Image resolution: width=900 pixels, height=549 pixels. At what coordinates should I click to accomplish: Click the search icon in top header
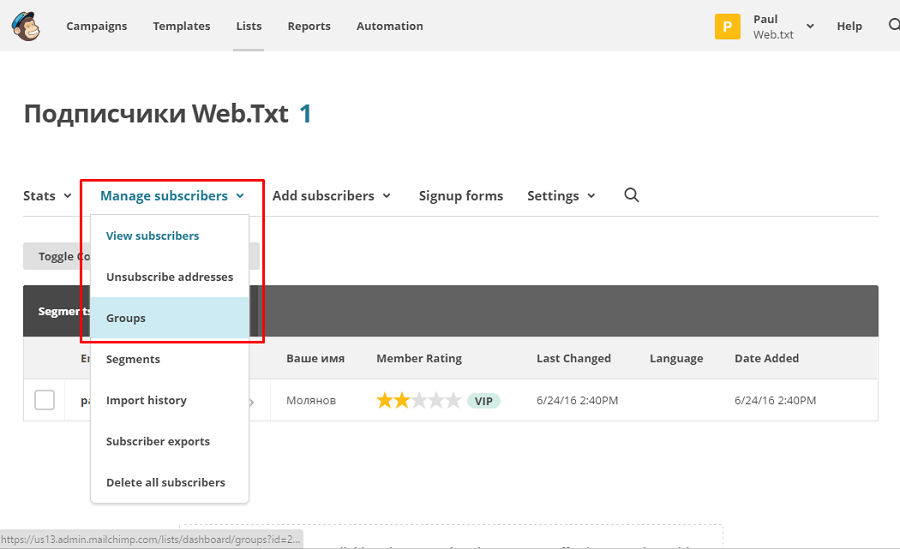[894, 25]
